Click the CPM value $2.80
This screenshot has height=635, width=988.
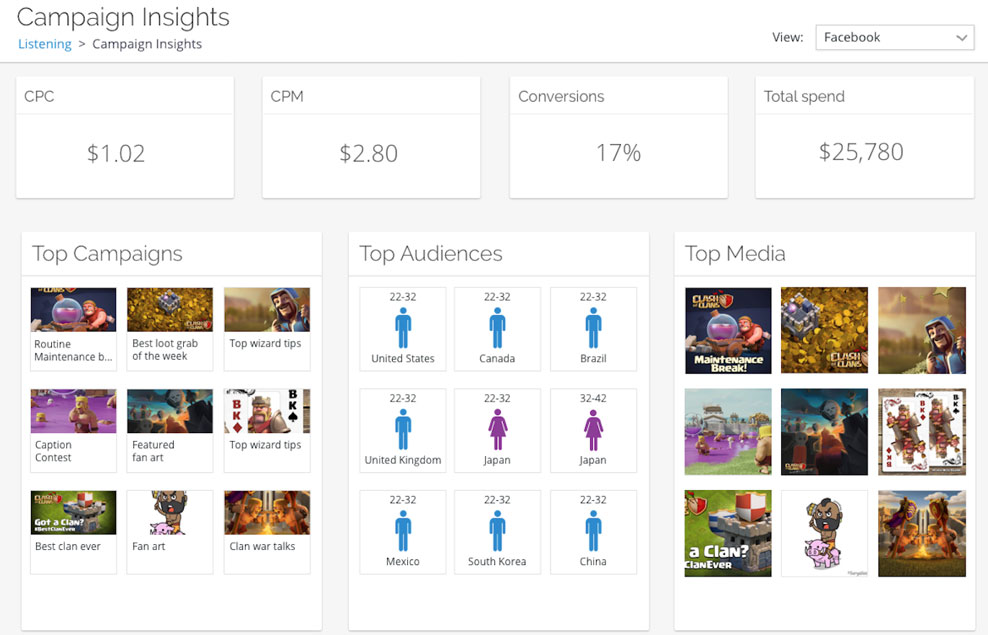369,153
